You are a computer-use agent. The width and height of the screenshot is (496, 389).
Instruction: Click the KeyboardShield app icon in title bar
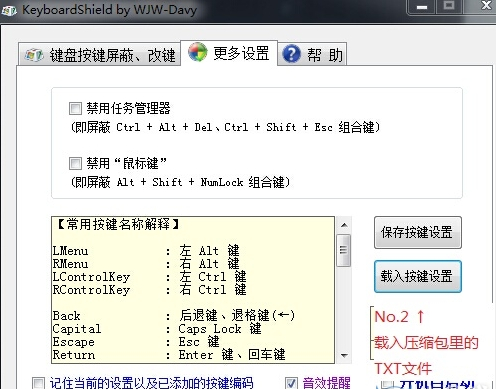point(9,10)
